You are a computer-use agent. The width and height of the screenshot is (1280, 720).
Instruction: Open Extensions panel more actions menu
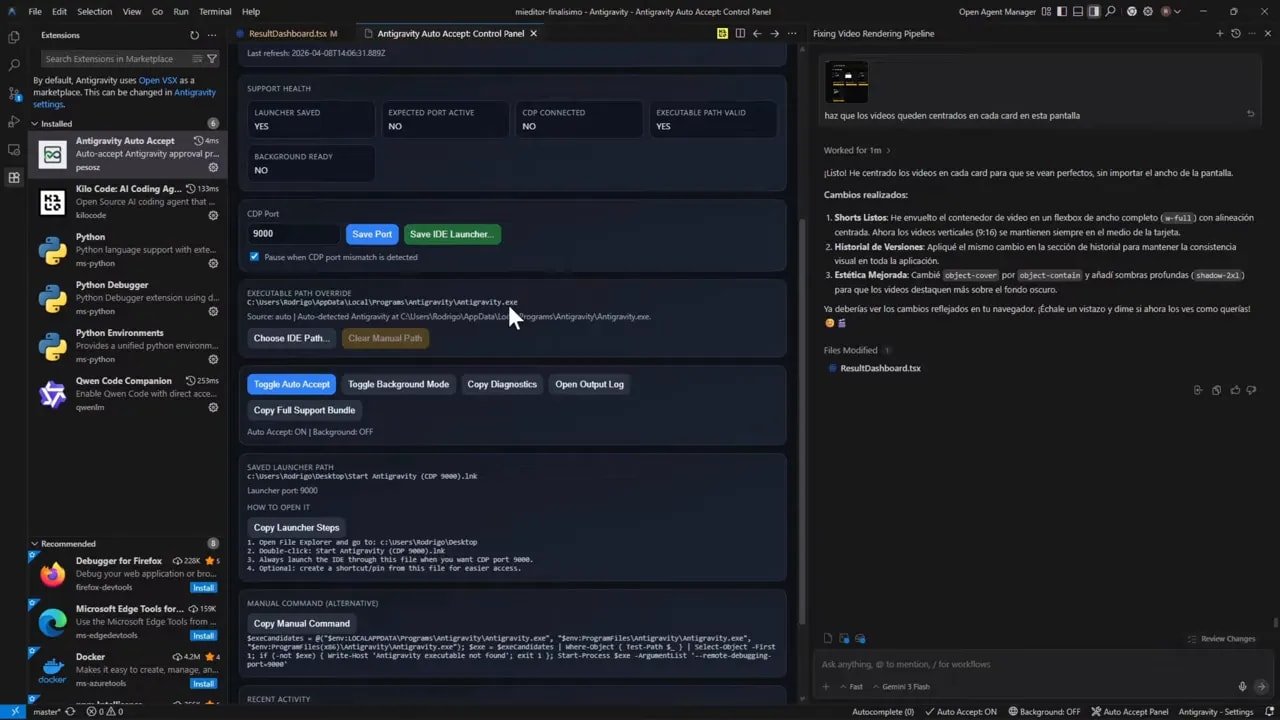tap(212, 35)
